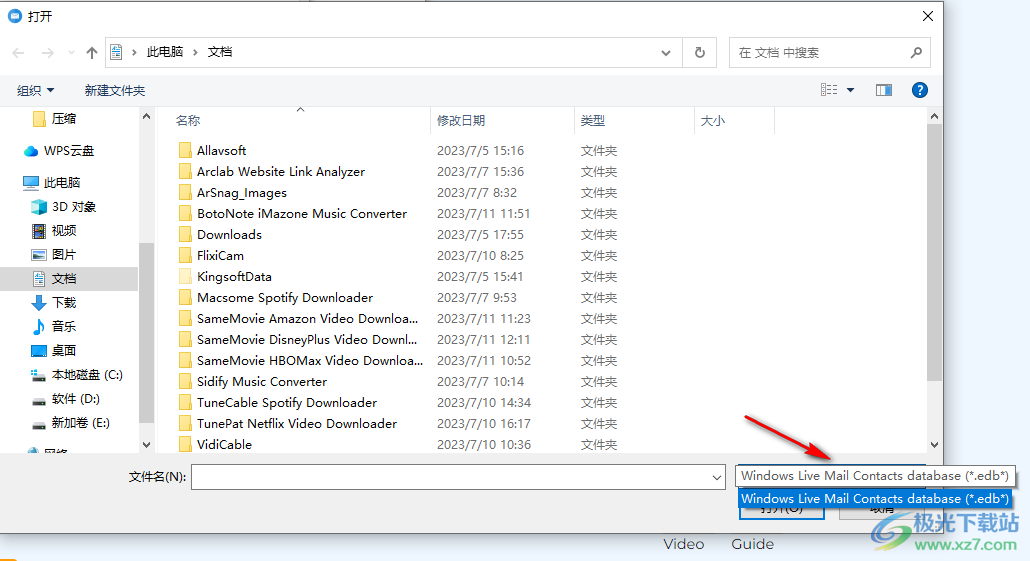1030x561 pixels.
Task: Change view layout icon
Action: tap(829, 90)
